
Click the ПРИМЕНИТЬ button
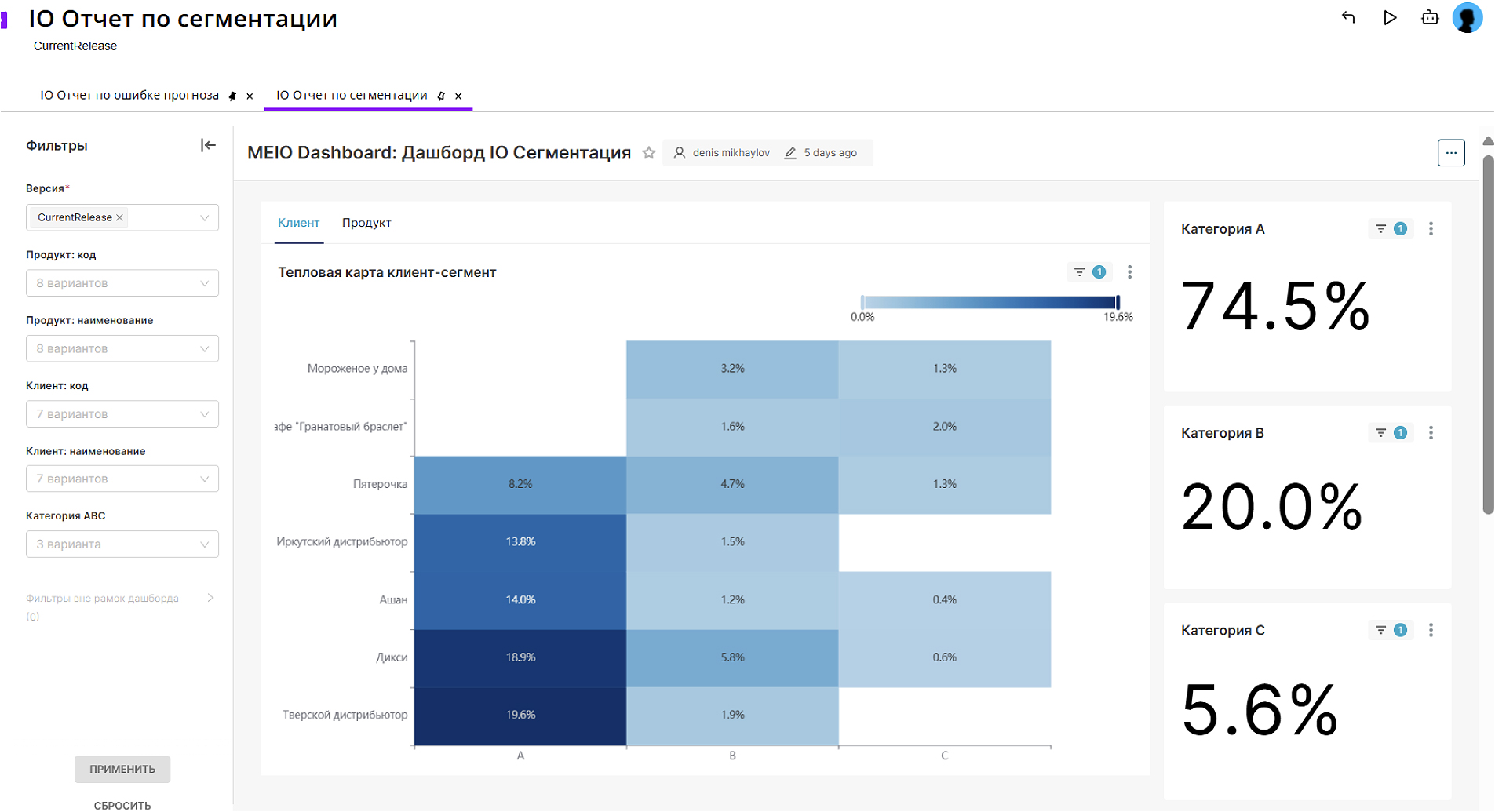[122, 769]
